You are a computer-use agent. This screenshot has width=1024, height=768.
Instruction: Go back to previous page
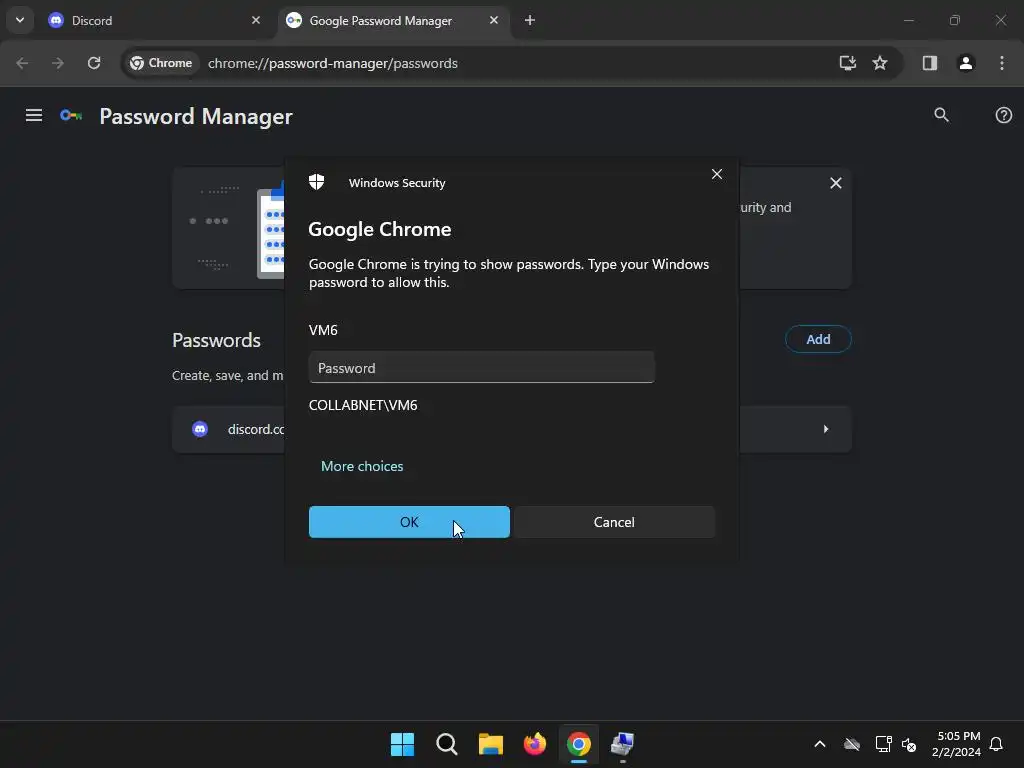tap(22, 63)
